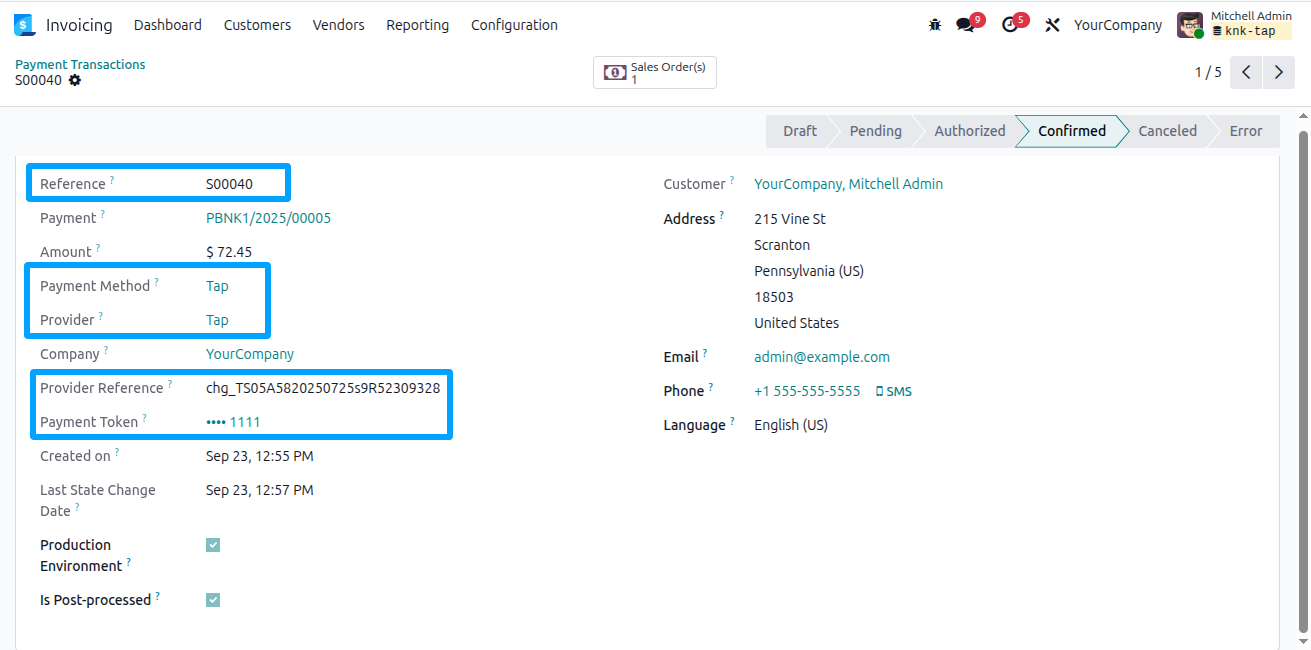Open the Sales Order(s) smart button
This screenshot has width=1311, height=650.
coord(654,72)
